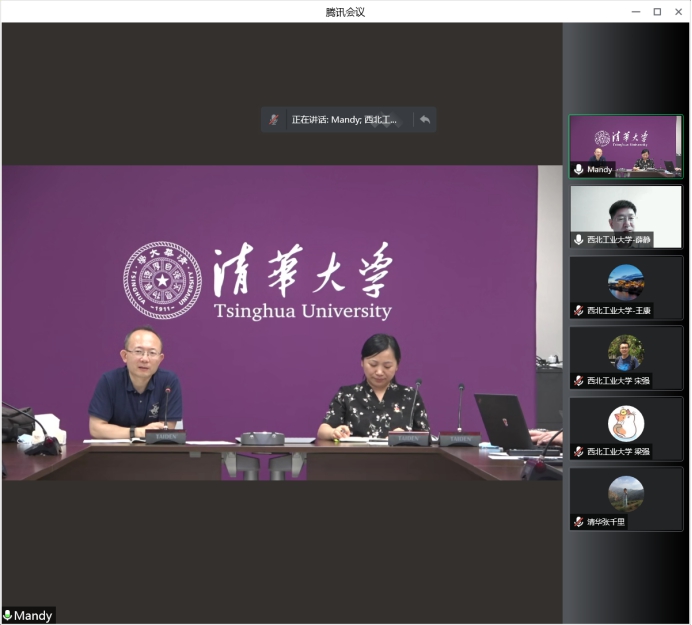Click the muted microphone icon in speaking bar

[x=274, y=120]
